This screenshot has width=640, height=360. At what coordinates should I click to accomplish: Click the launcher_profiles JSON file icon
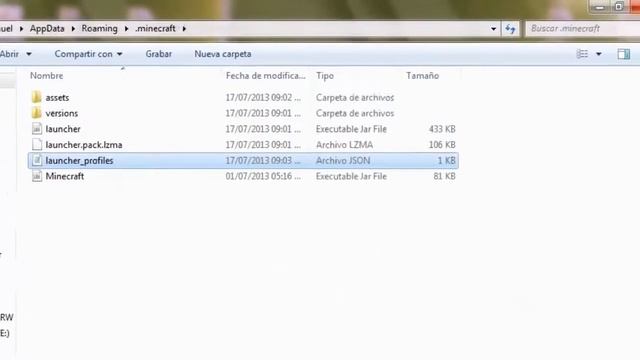coord(37,160)
